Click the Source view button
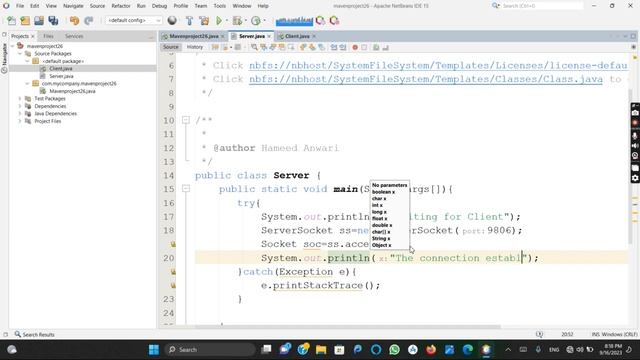Viewport: 640px width, 360px height. click(x=171, y=47)
